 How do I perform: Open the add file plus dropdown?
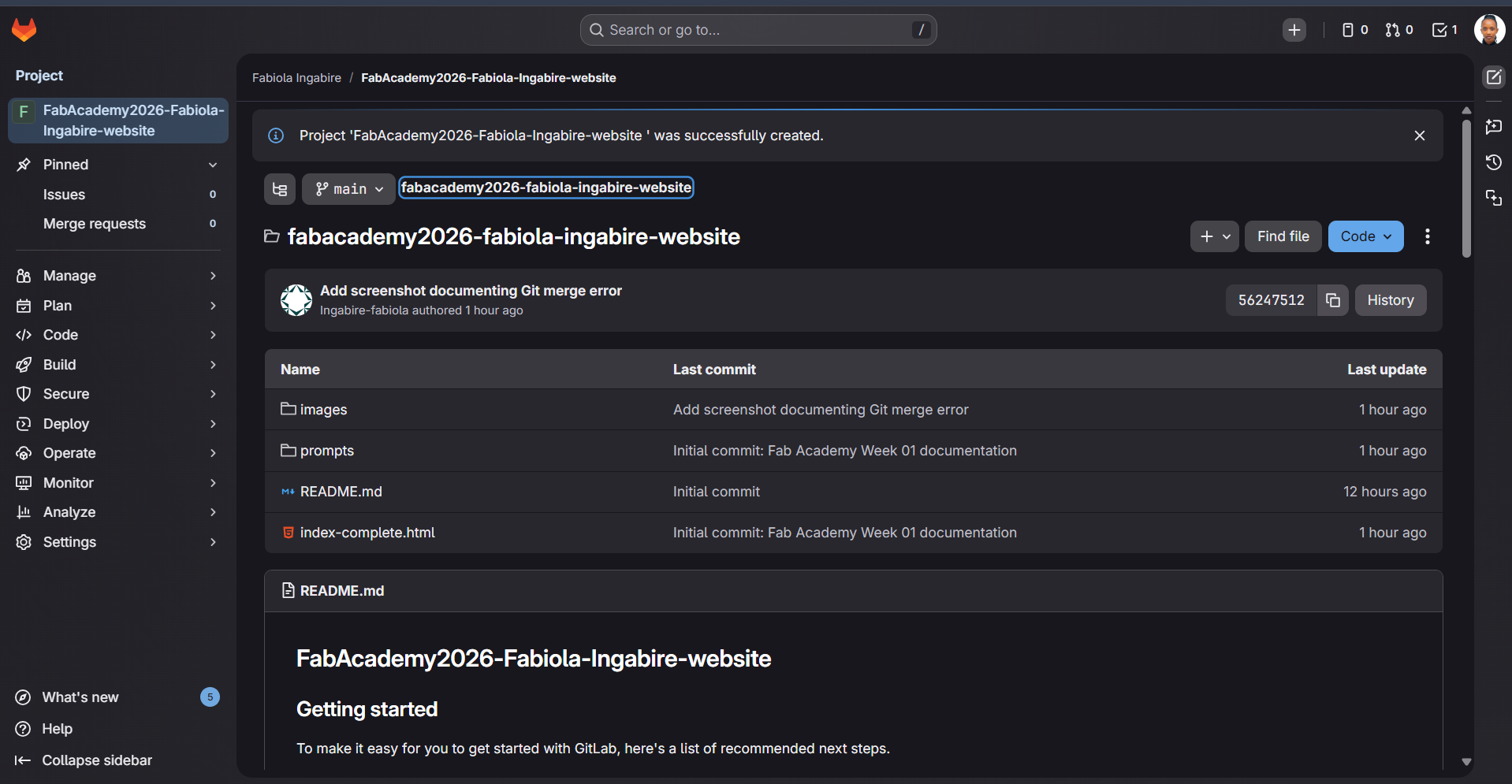tap(1214, 236)
